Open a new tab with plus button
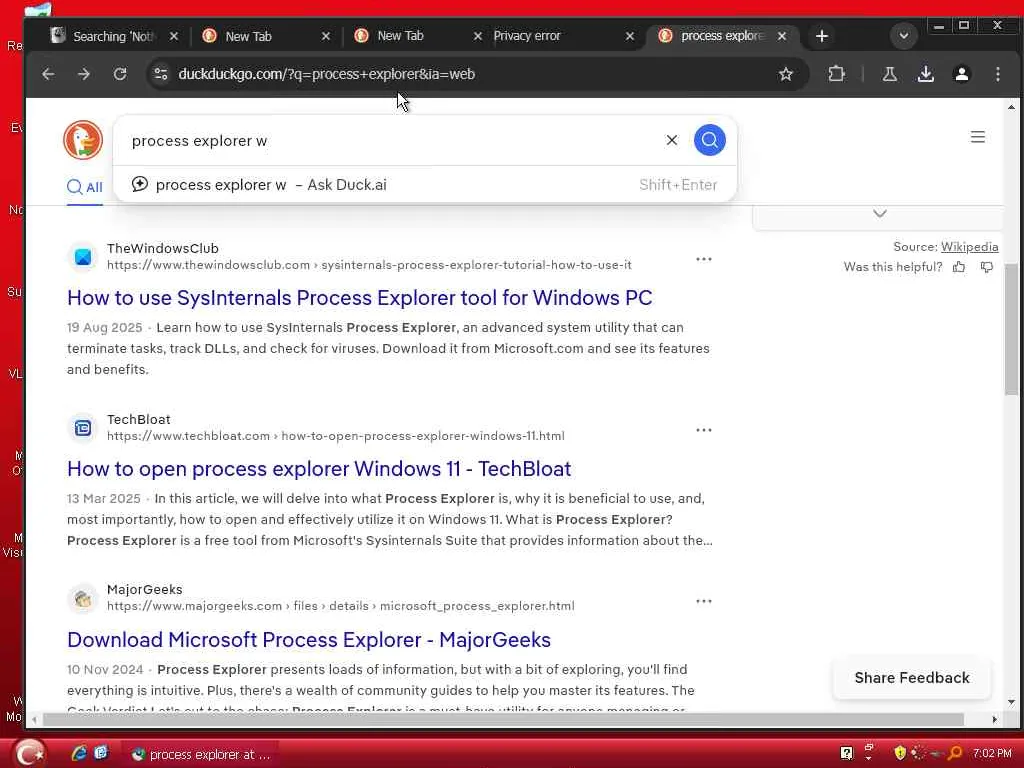Screen dimensions: 1024x768 pyautogui.click(x=822, y=36)
